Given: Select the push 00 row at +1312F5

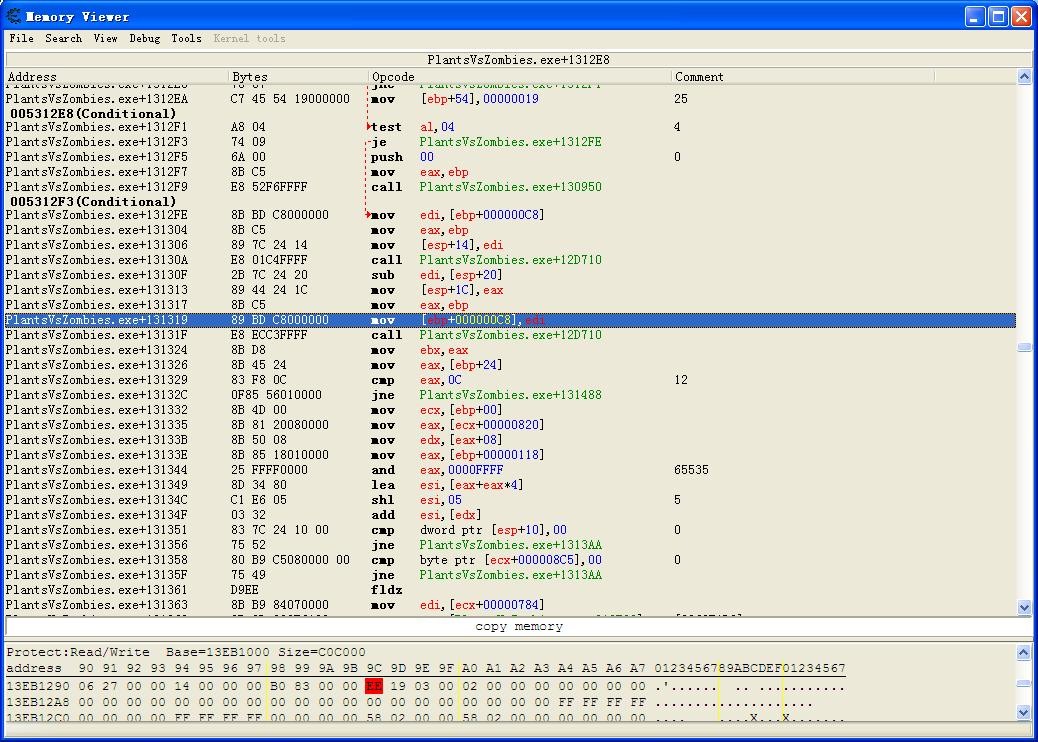Looking at the screenshot, I should [510, 157].
